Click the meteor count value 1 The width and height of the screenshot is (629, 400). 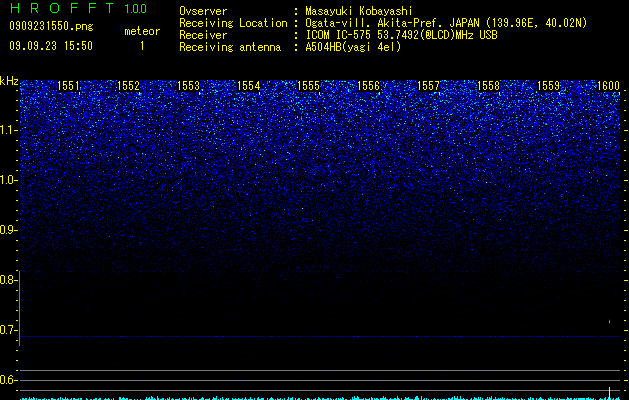[x=142, y=46]
